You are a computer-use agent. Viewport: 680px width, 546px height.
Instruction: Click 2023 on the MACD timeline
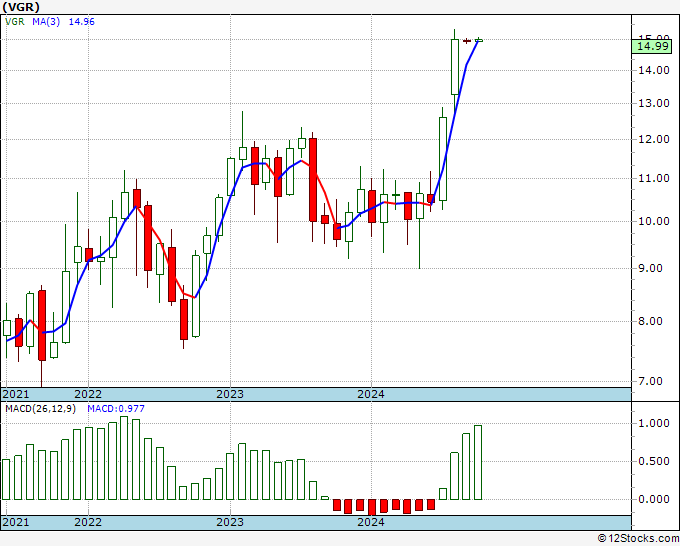[230, 522]
